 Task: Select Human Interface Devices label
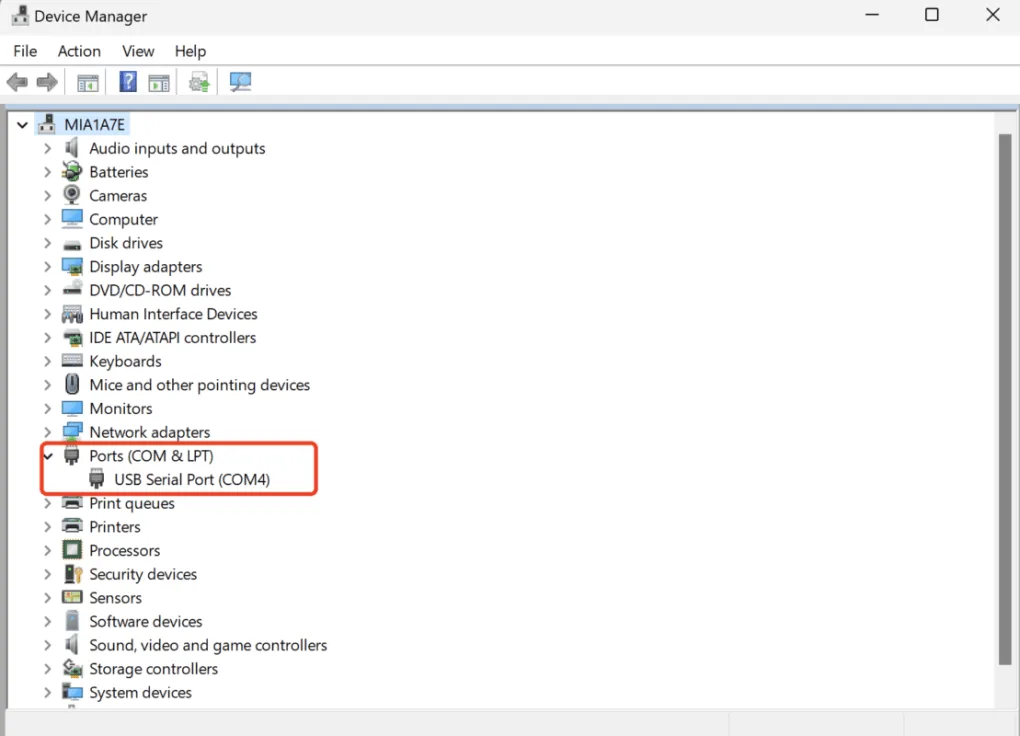(x=174, y=314)
